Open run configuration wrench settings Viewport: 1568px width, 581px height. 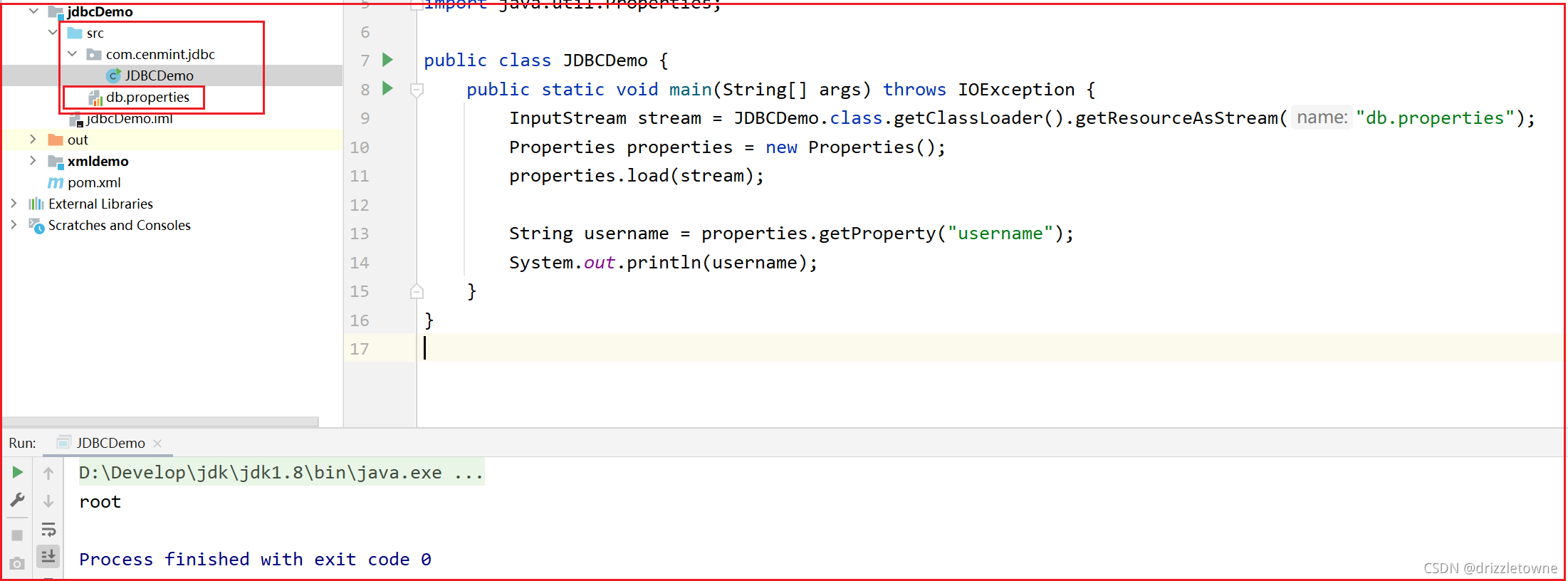(18, 500)
